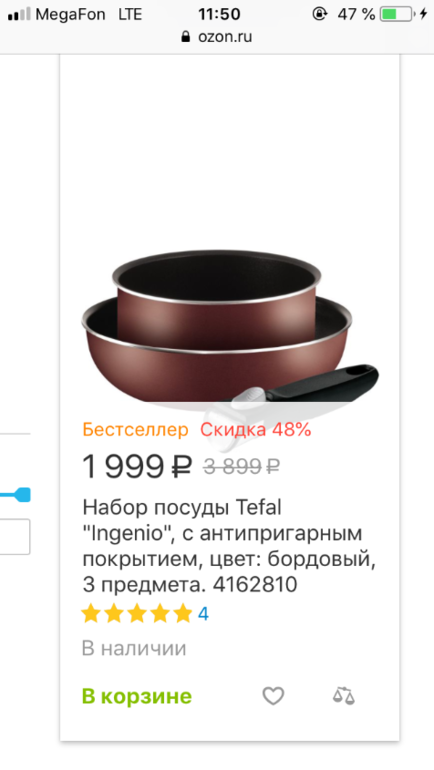The width and height of the screenshot is (434, 770).
Task: Open the 4 reviews count link
Action: pyautogui.click(x=203, y=614)
